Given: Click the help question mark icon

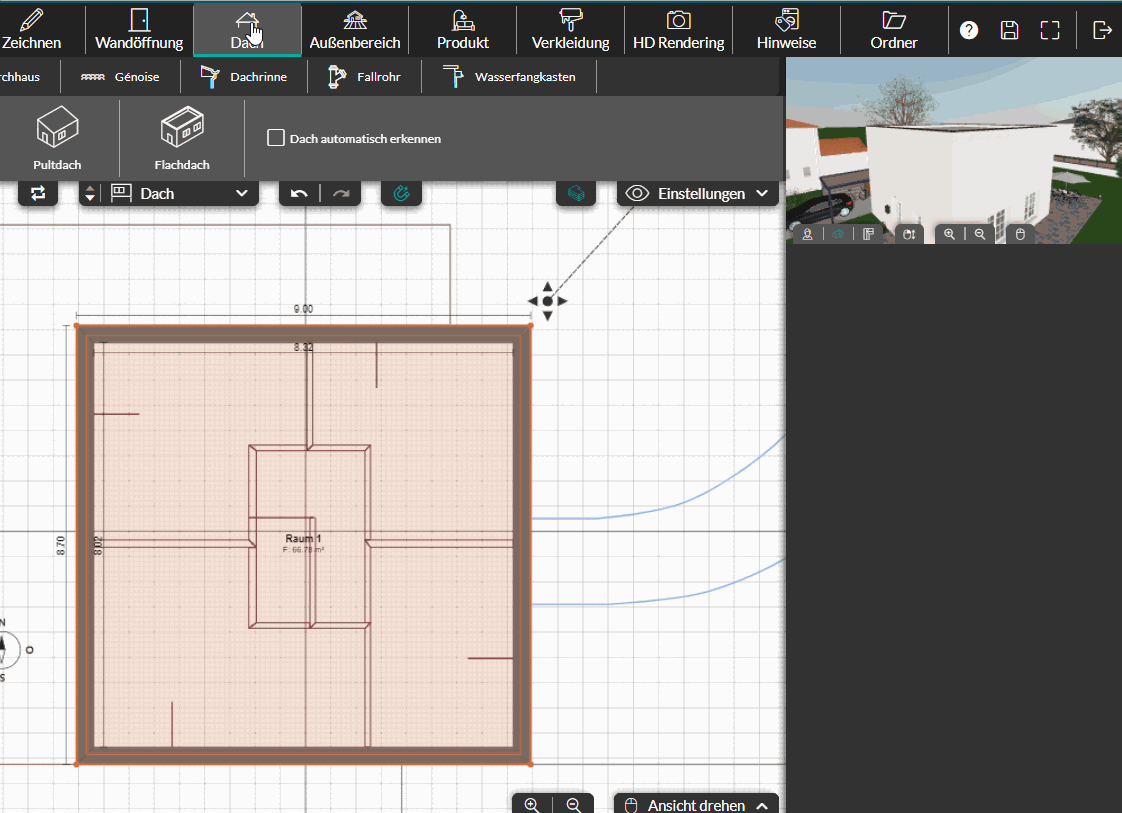Looking at the screenshot, I should [x=969, y=30].
